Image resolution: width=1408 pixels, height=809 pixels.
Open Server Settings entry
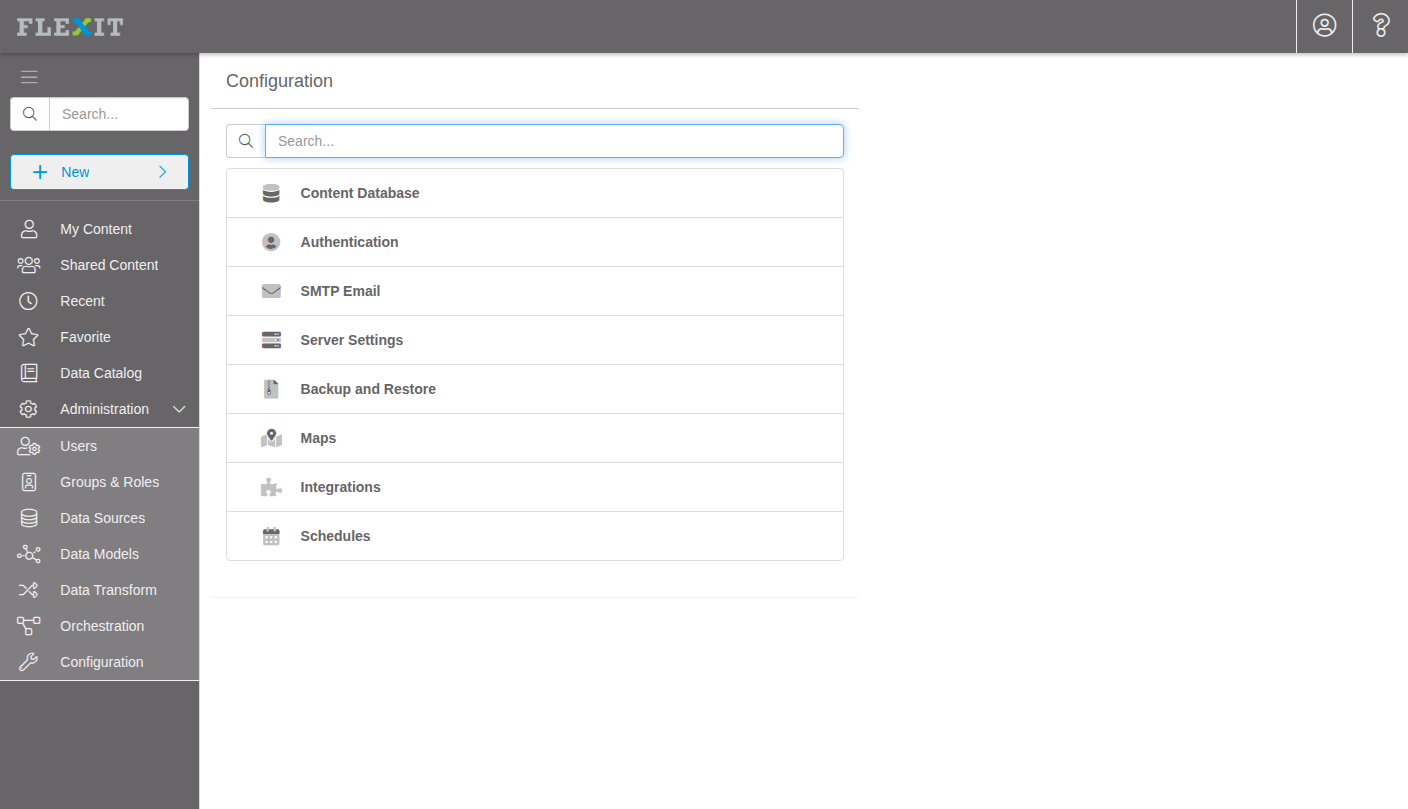click(535, 340)
